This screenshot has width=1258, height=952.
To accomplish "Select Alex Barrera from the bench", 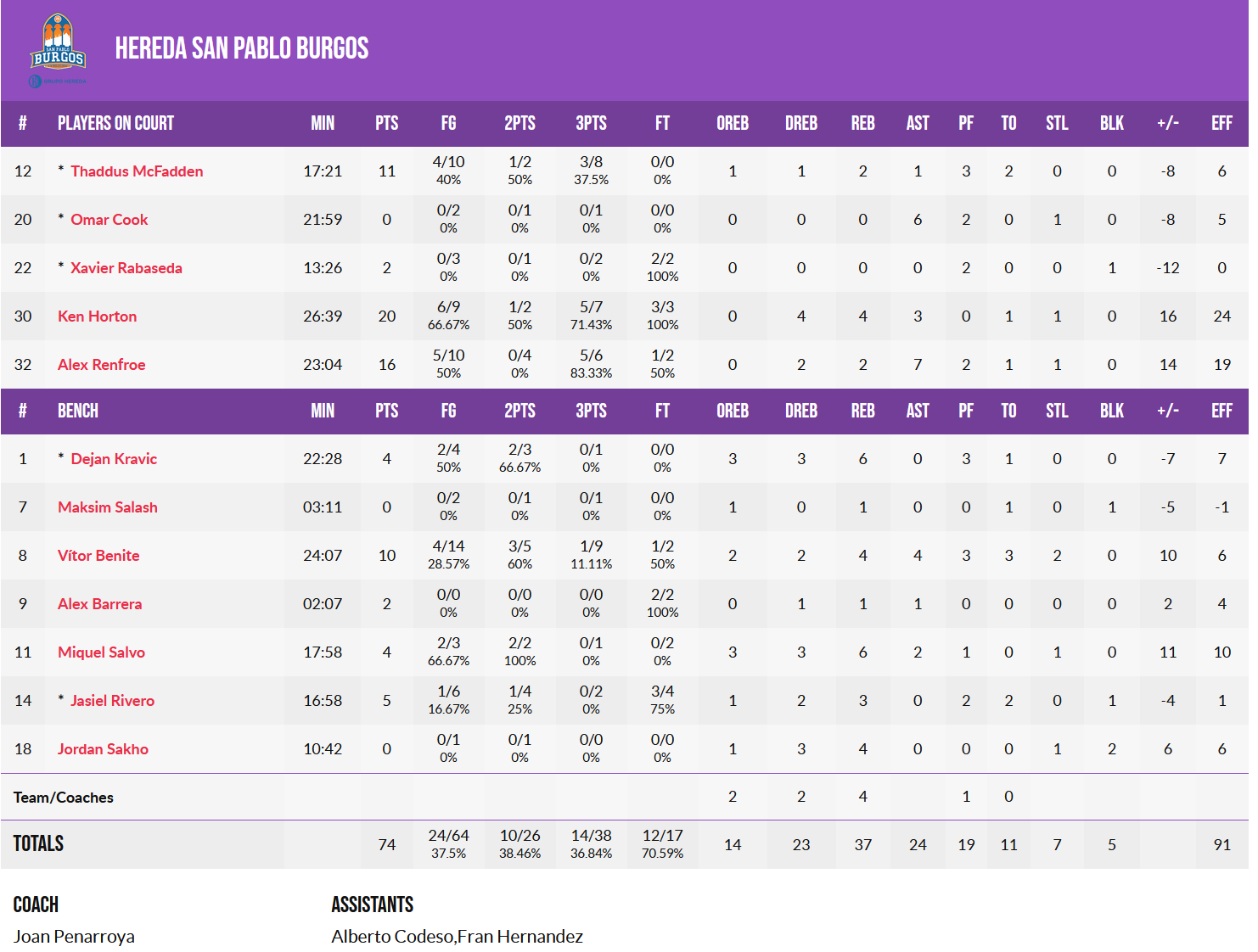I will click(99, 604).
